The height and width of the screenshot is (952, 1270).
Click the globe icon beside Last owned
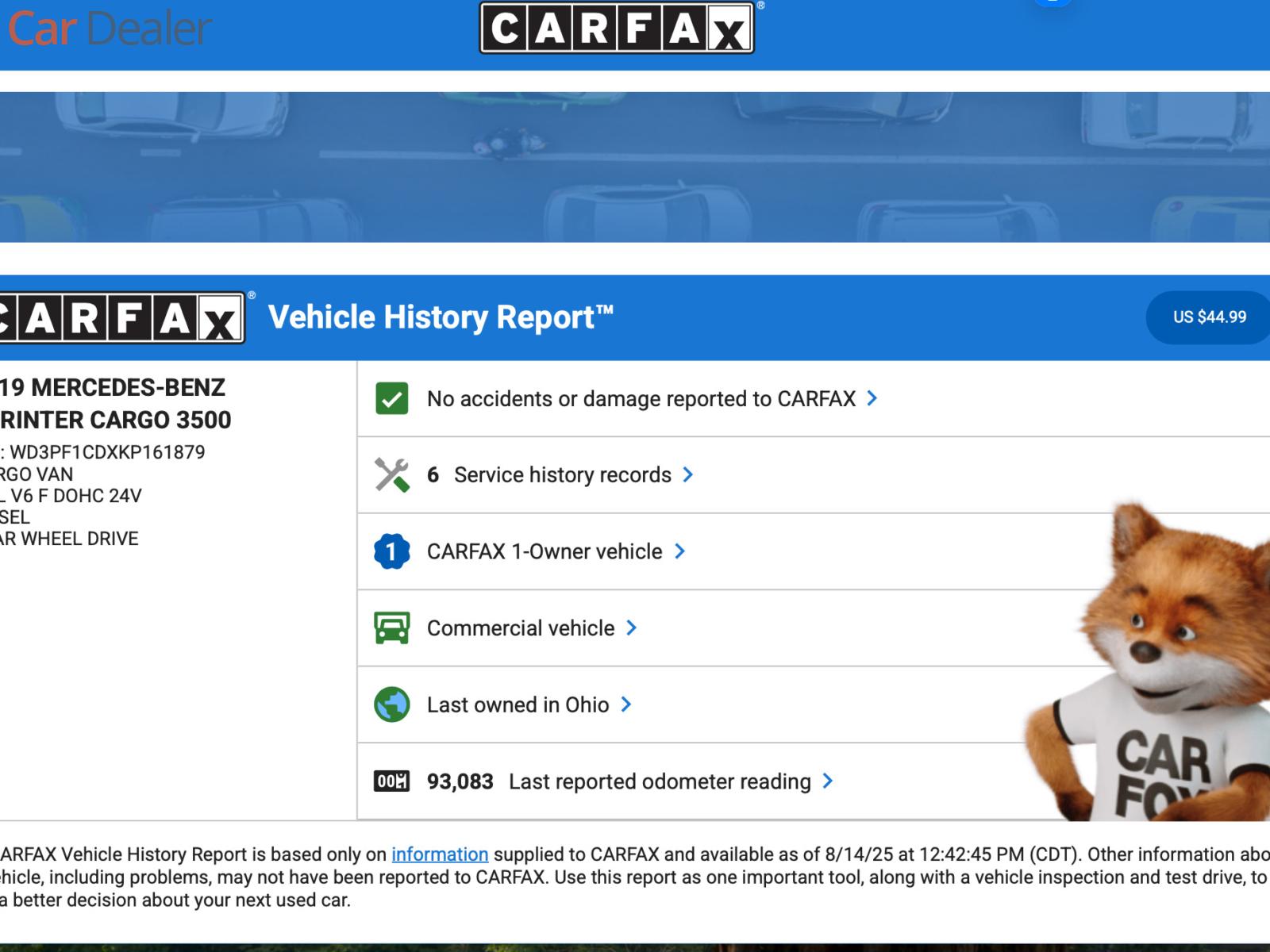coord(391,704)
